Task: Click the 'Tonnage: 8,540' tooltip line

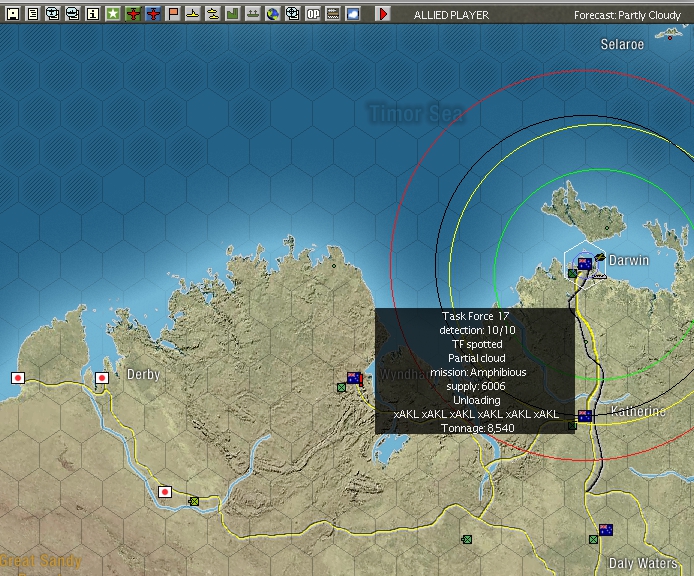Action: 478,428
